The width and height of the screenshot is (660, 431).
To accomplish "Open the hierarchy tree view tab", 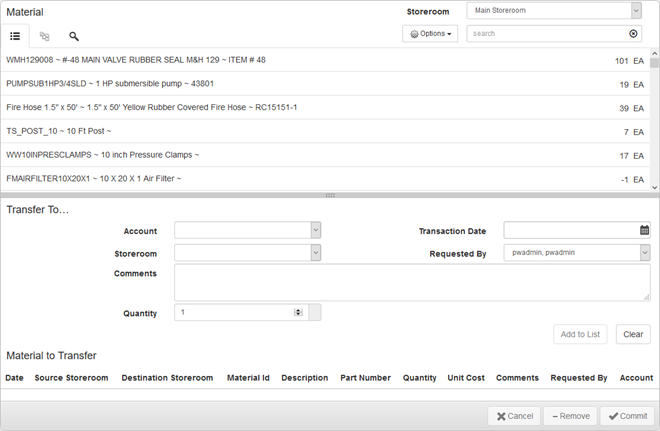I will tap(45, 36).
